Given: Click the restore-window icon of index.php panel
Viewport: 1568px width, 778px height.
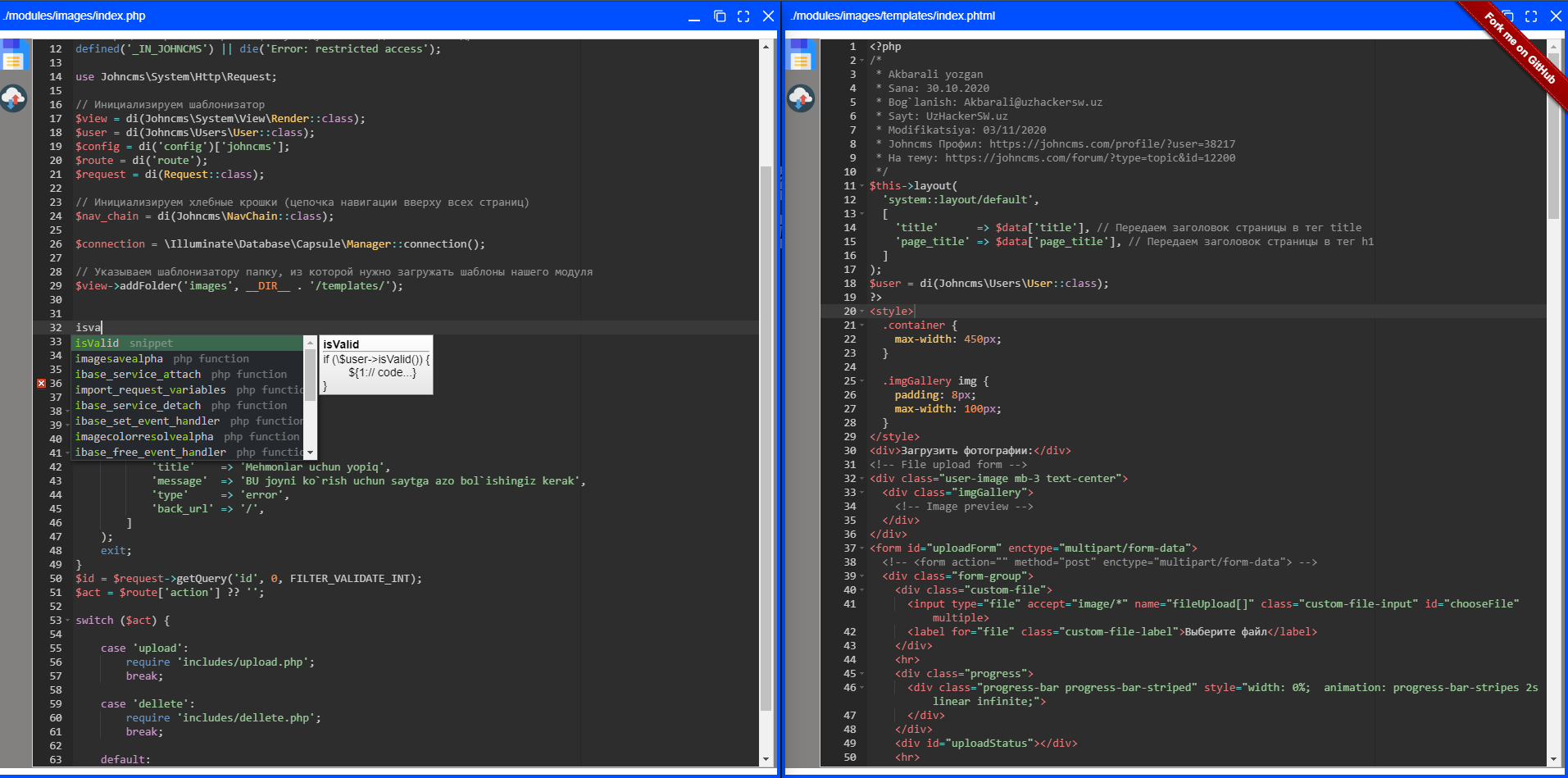Looking at the screenshot, I should [x=720, y=16].
